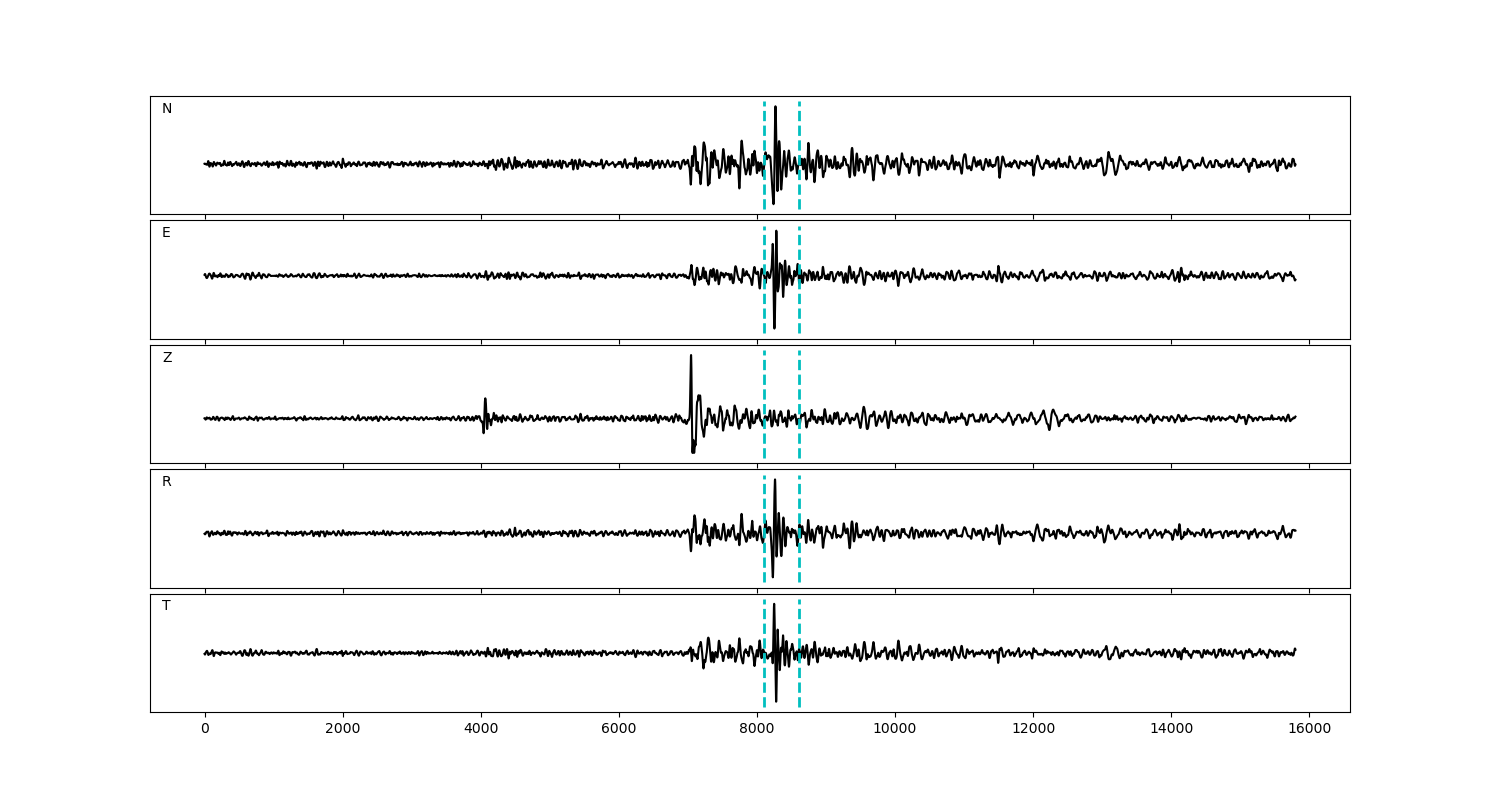Click the T component panel label
This screenshot has height=800, width=1500.
[166, 606]
